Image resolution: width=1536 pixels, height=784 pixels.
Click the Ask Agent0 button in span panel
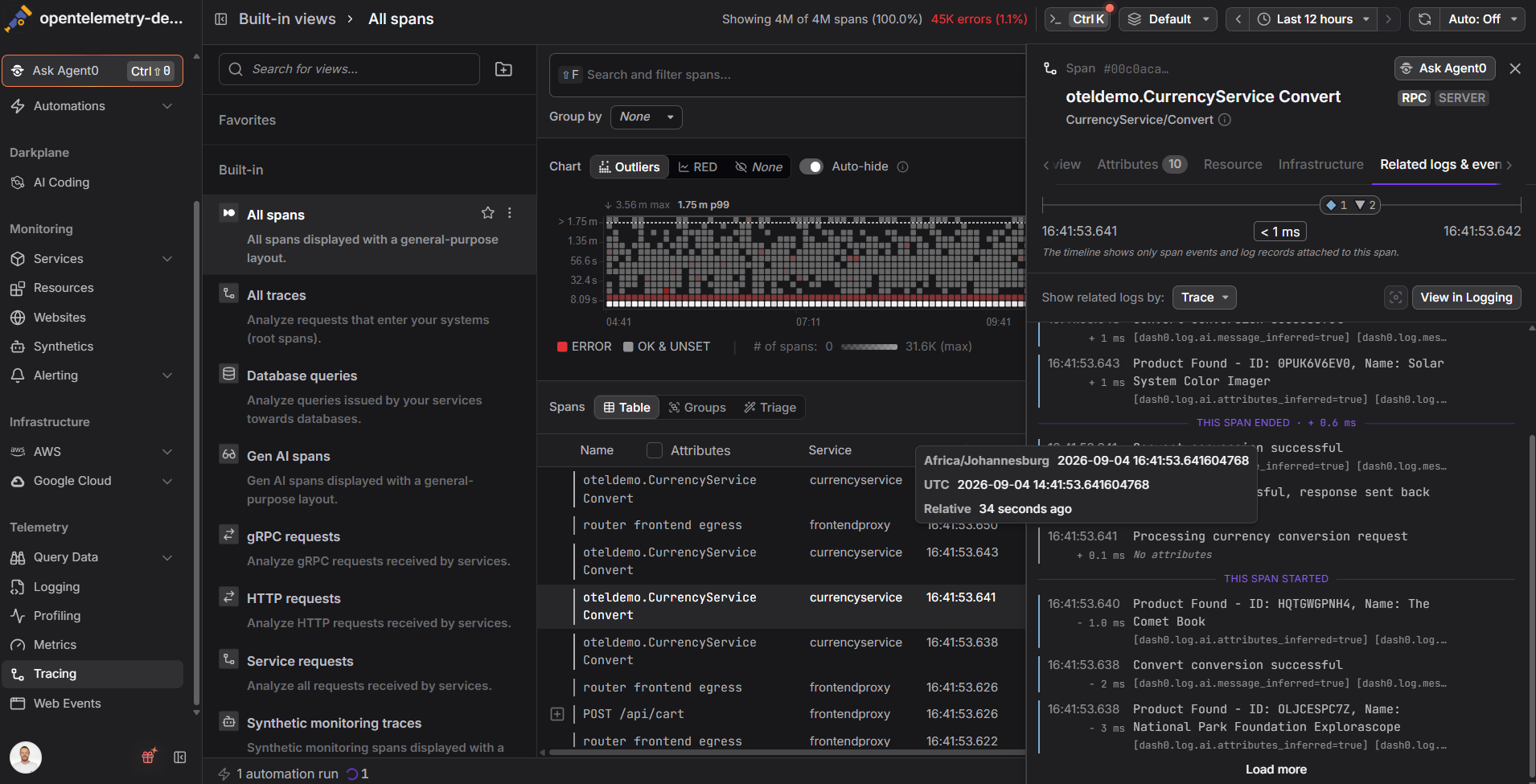[1444, 68]
